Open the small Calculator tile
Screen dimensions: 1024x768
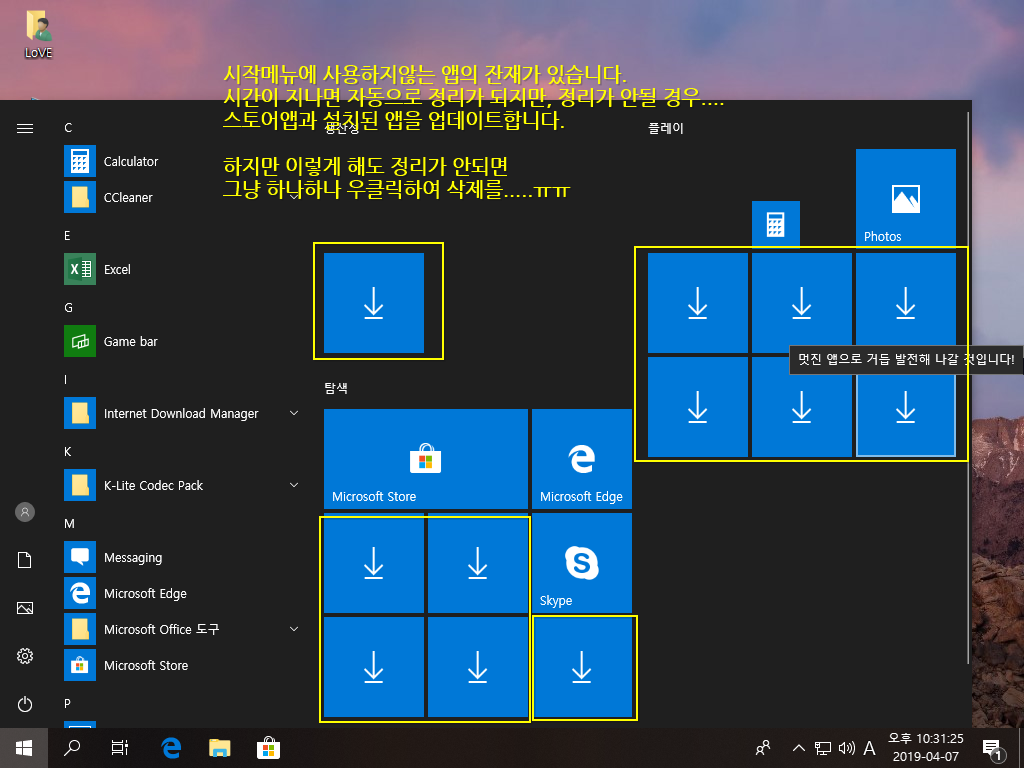coord(776,225)
